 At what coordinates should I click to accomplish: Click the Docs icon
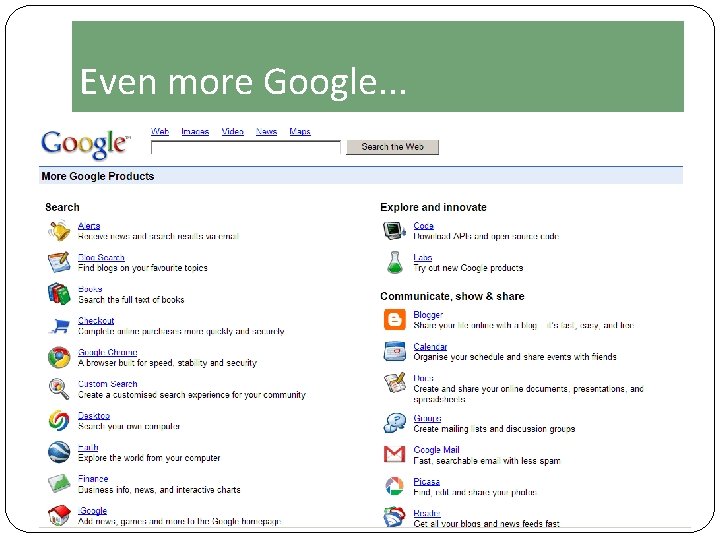point(395,382)
